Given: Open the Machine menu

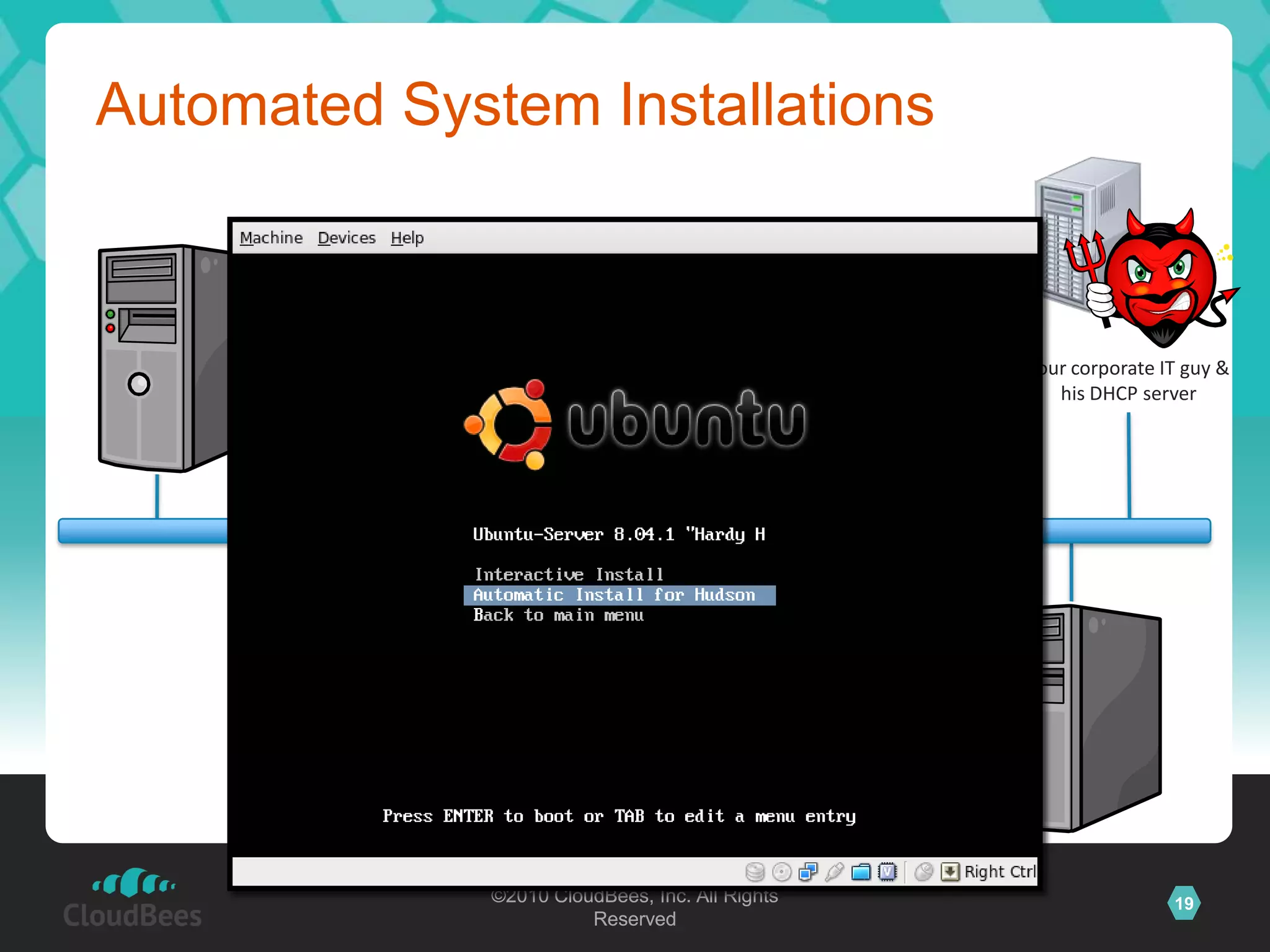Looking at the screenshot, I should tap(271, 238).
